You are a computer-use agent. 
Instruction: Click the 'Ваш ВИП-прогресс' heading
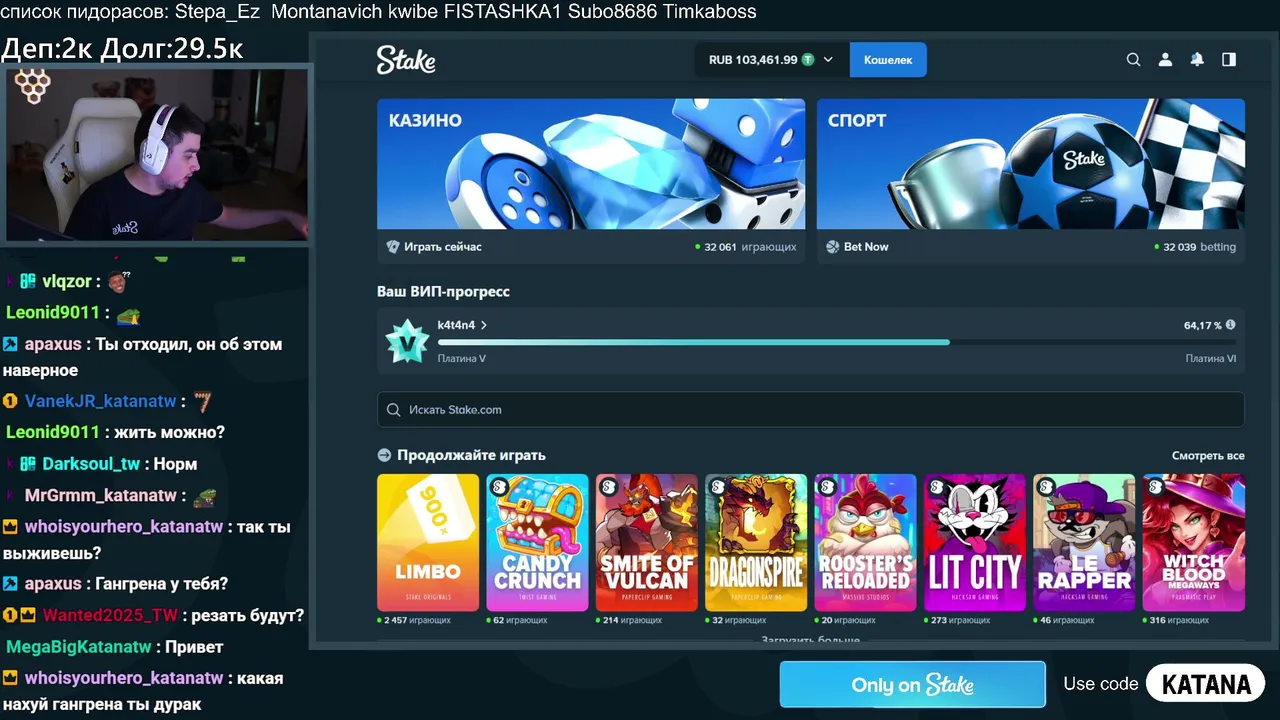click(443, 292)
